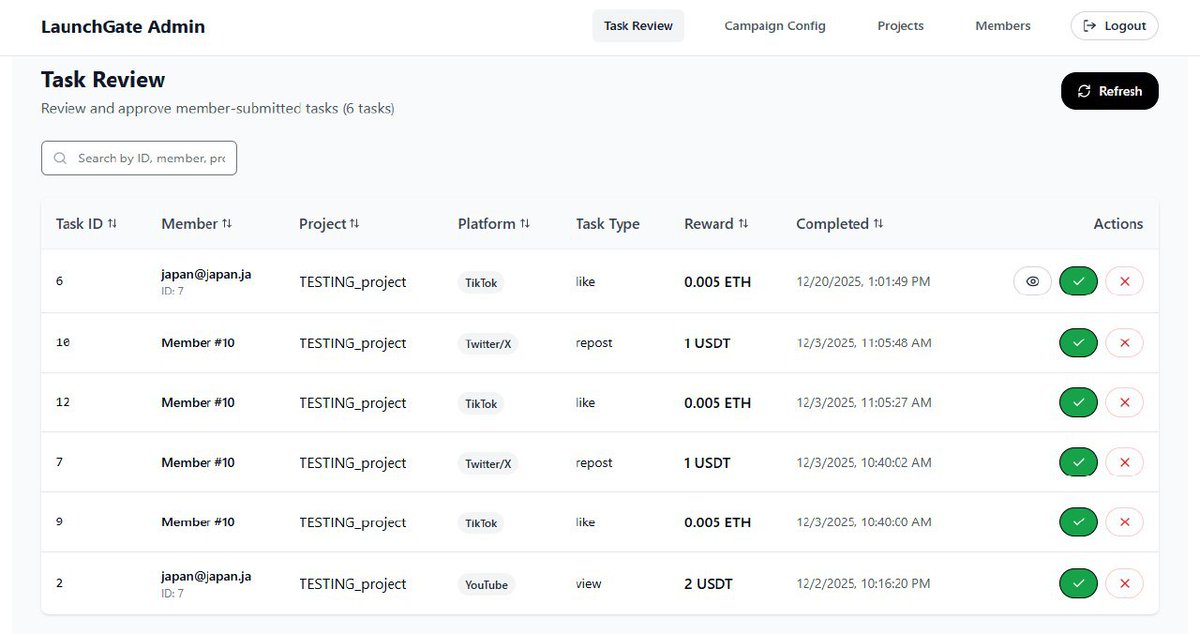Reject task 2 with red X
This screenshot has width=1200, height=634.
[1124, 583]
